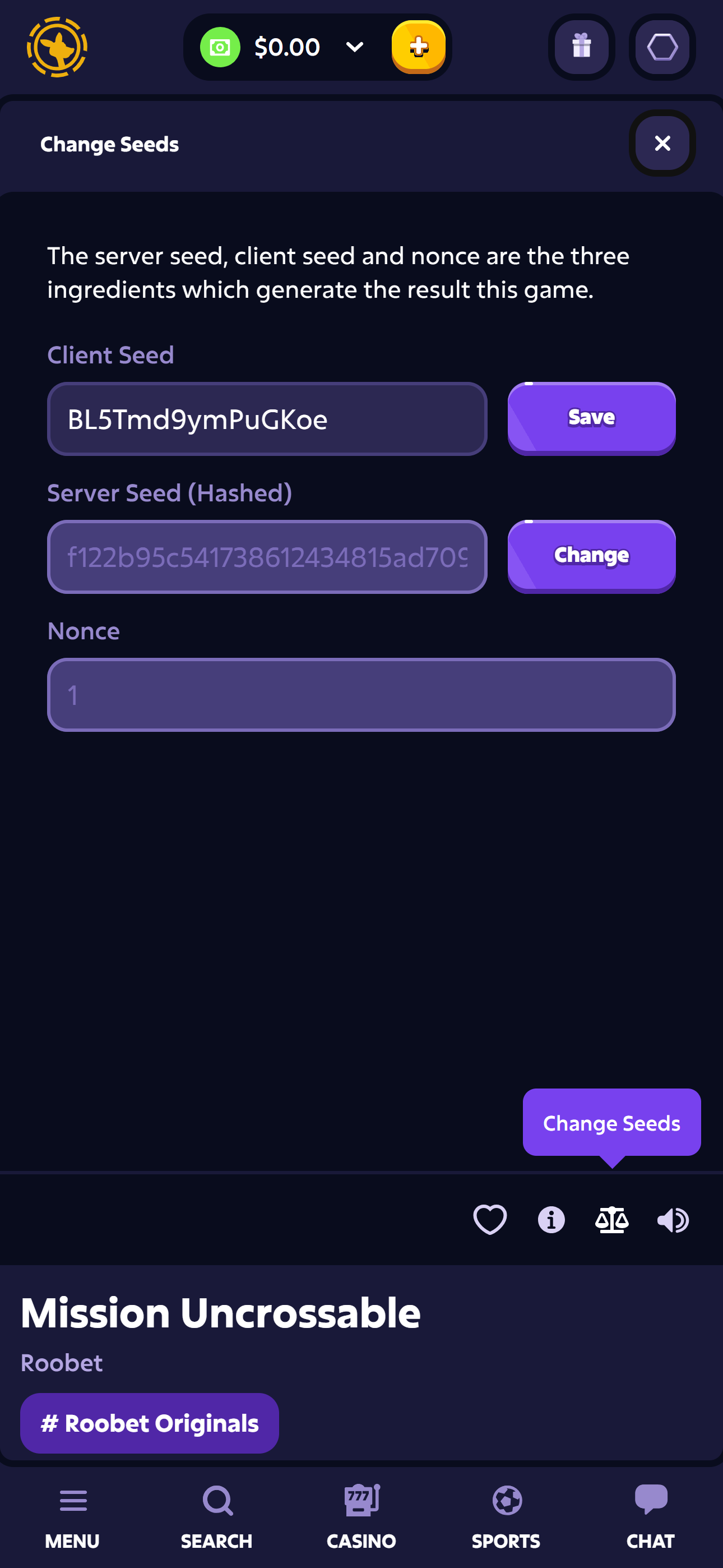Screen dimensions: 723x1568
Task: Open the green cash wallet icon
Action: click(x=220, y=47)
